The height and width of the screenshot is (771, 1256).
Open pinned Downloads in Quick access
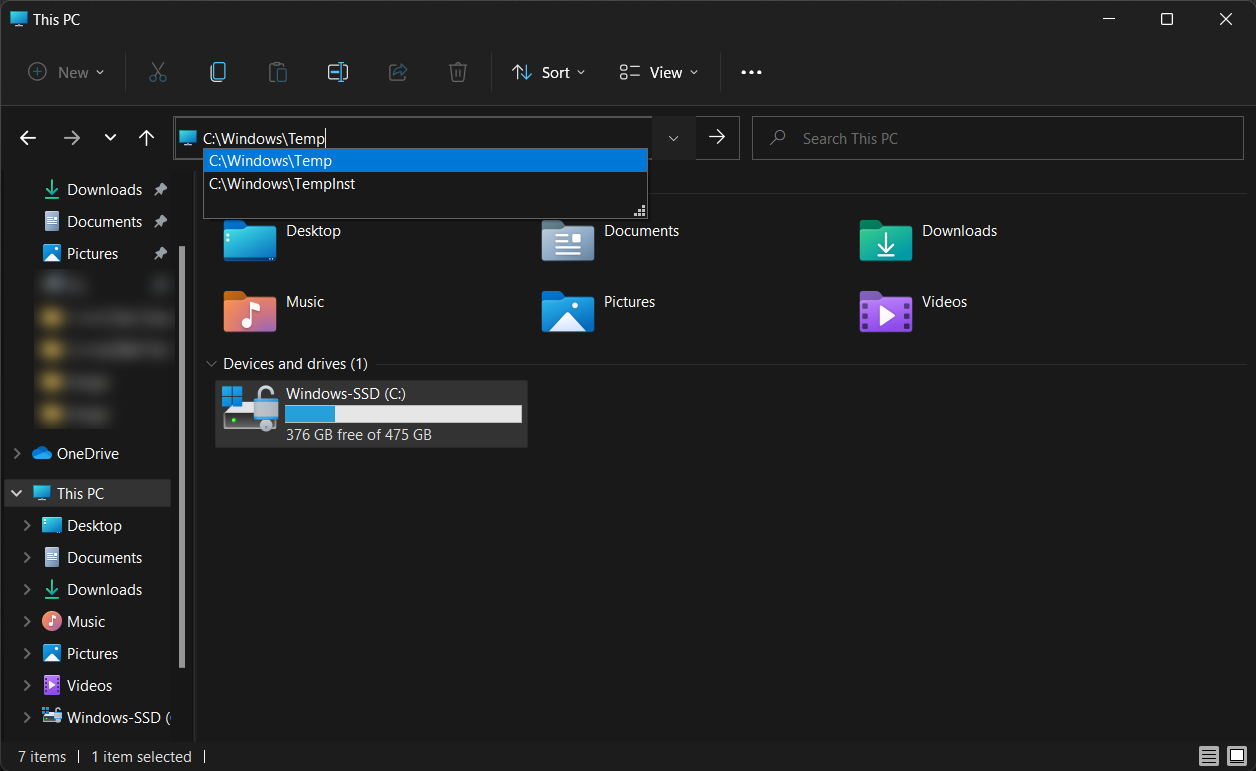(x=104, y=189)
